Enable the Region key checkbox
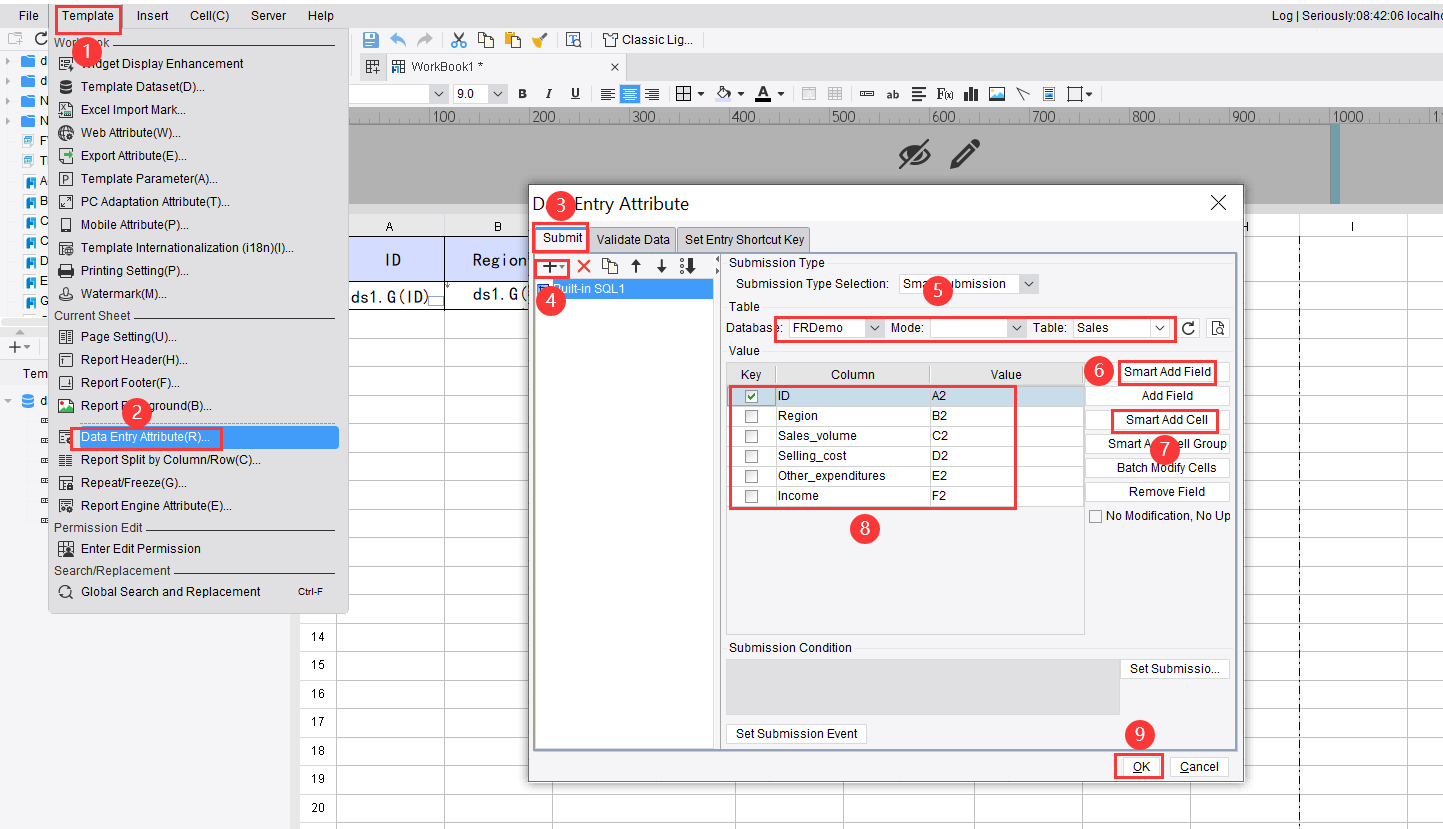 click(x=751, y=415)
